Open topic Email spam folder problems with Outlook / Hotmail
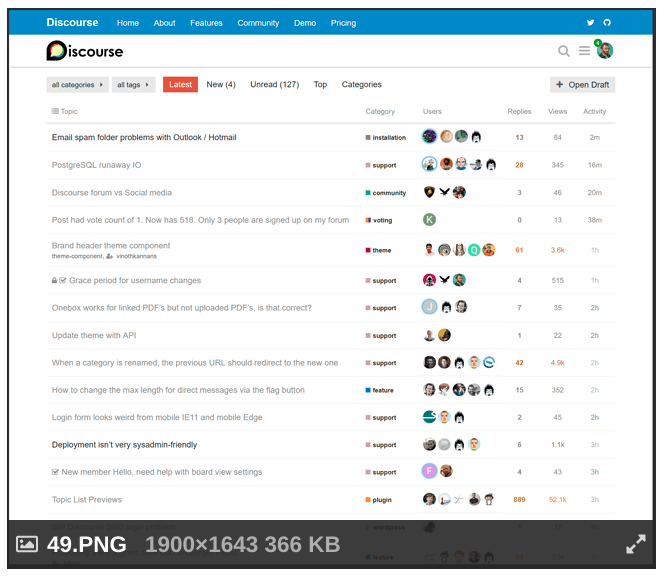The width and height of the screenshot is (666, 582). pos(144,137)
